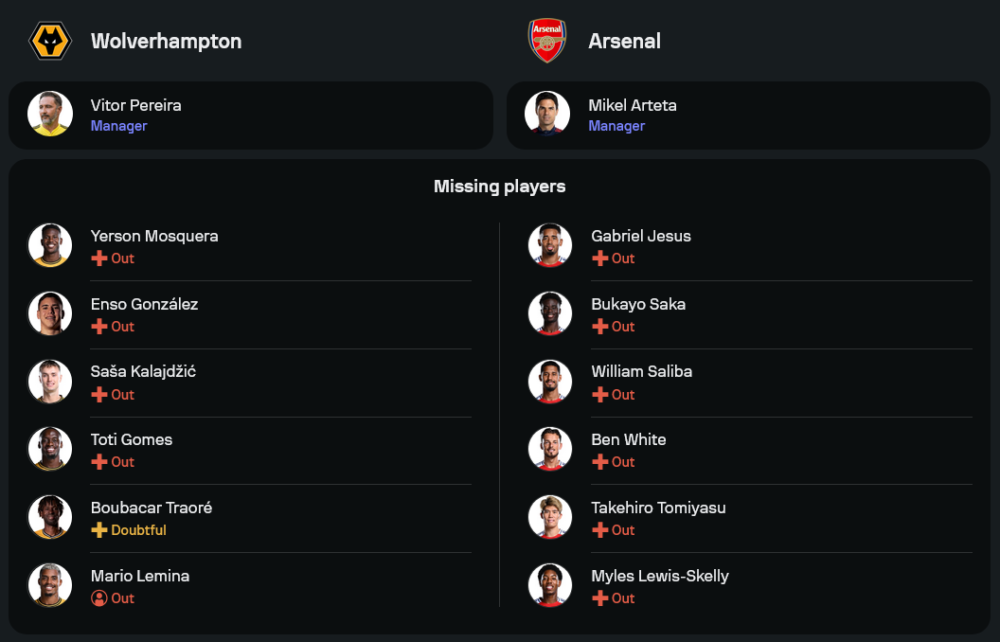
Task: Click the red injury cross under Toti Gomes
Action: click(x=99, y=462)
